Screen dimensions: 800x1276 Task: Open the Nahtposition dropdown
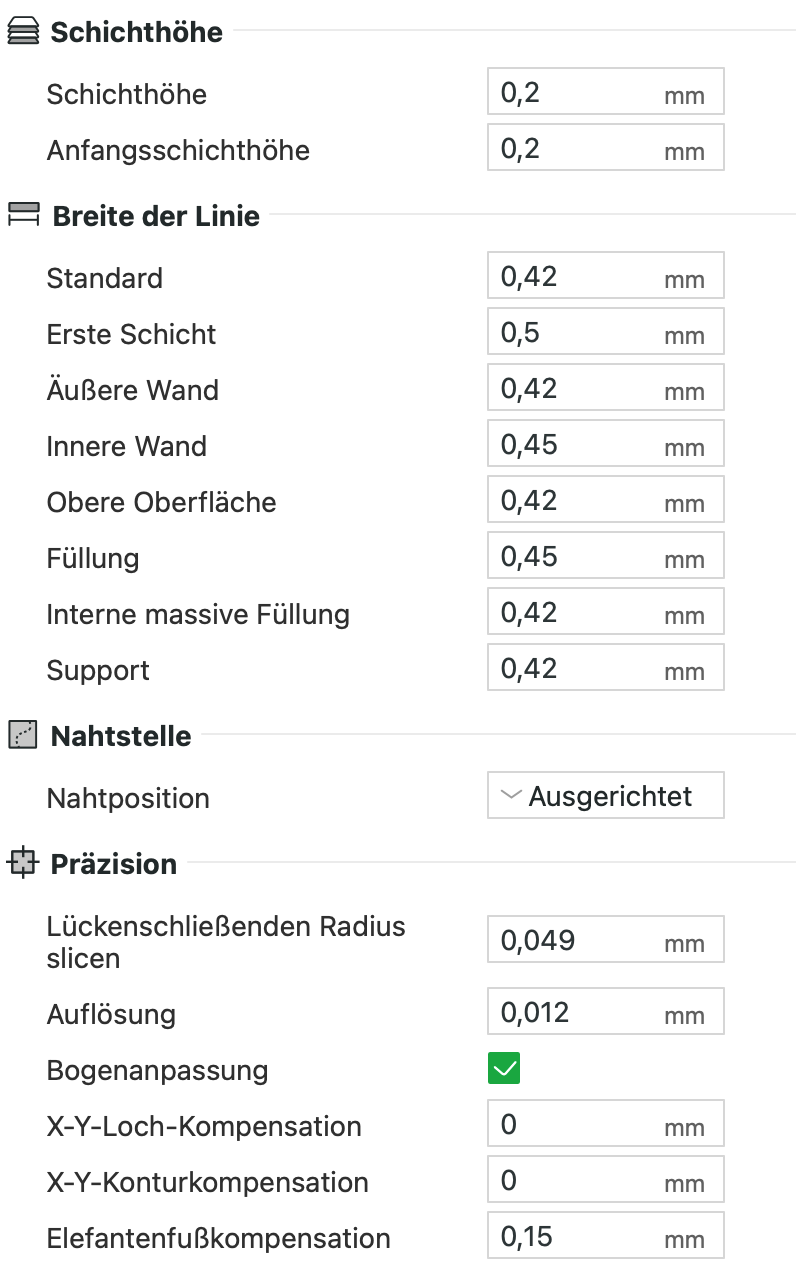point(606,796)
